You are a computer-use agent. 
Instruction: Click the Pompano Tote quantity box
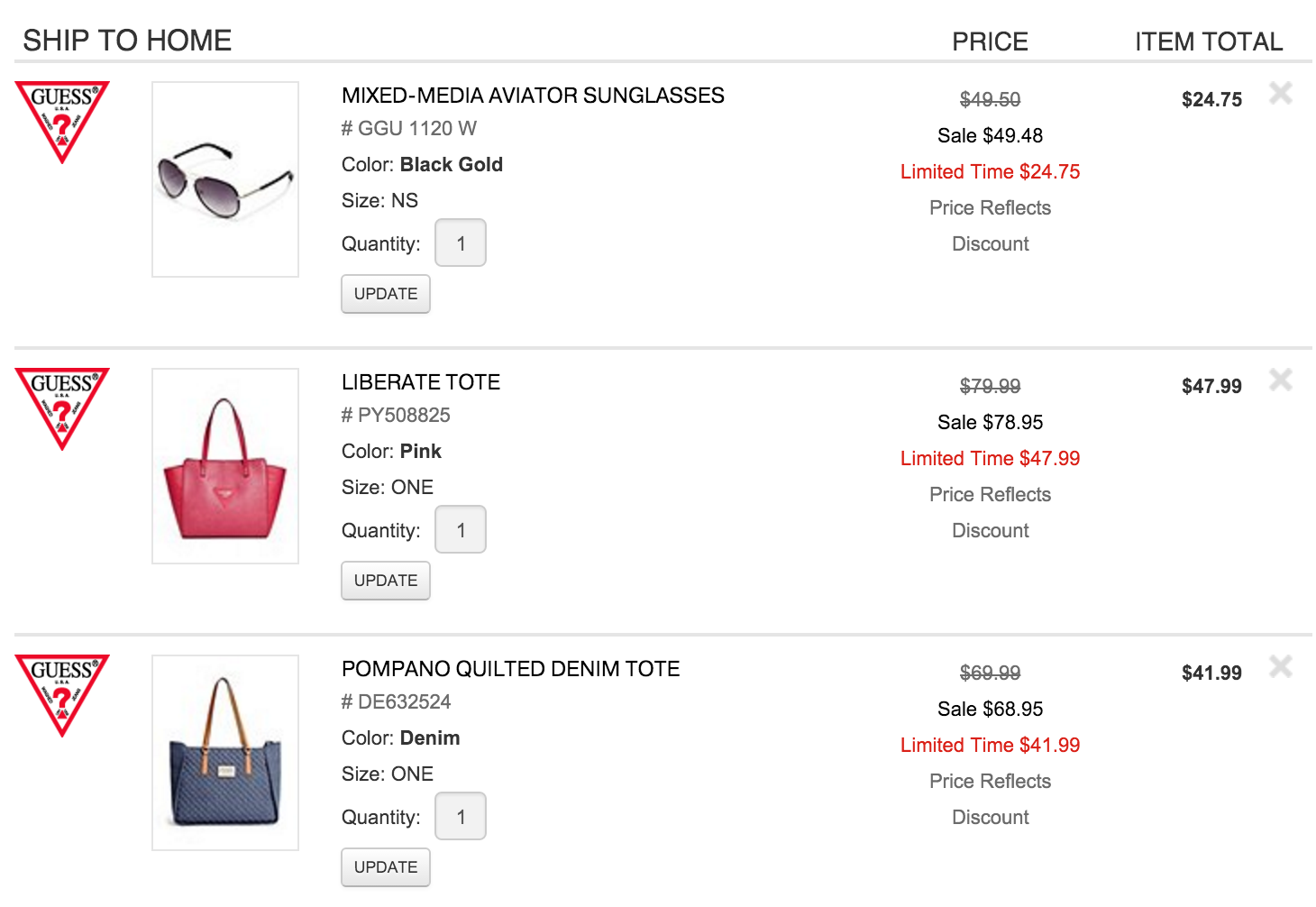click(461, 817)
